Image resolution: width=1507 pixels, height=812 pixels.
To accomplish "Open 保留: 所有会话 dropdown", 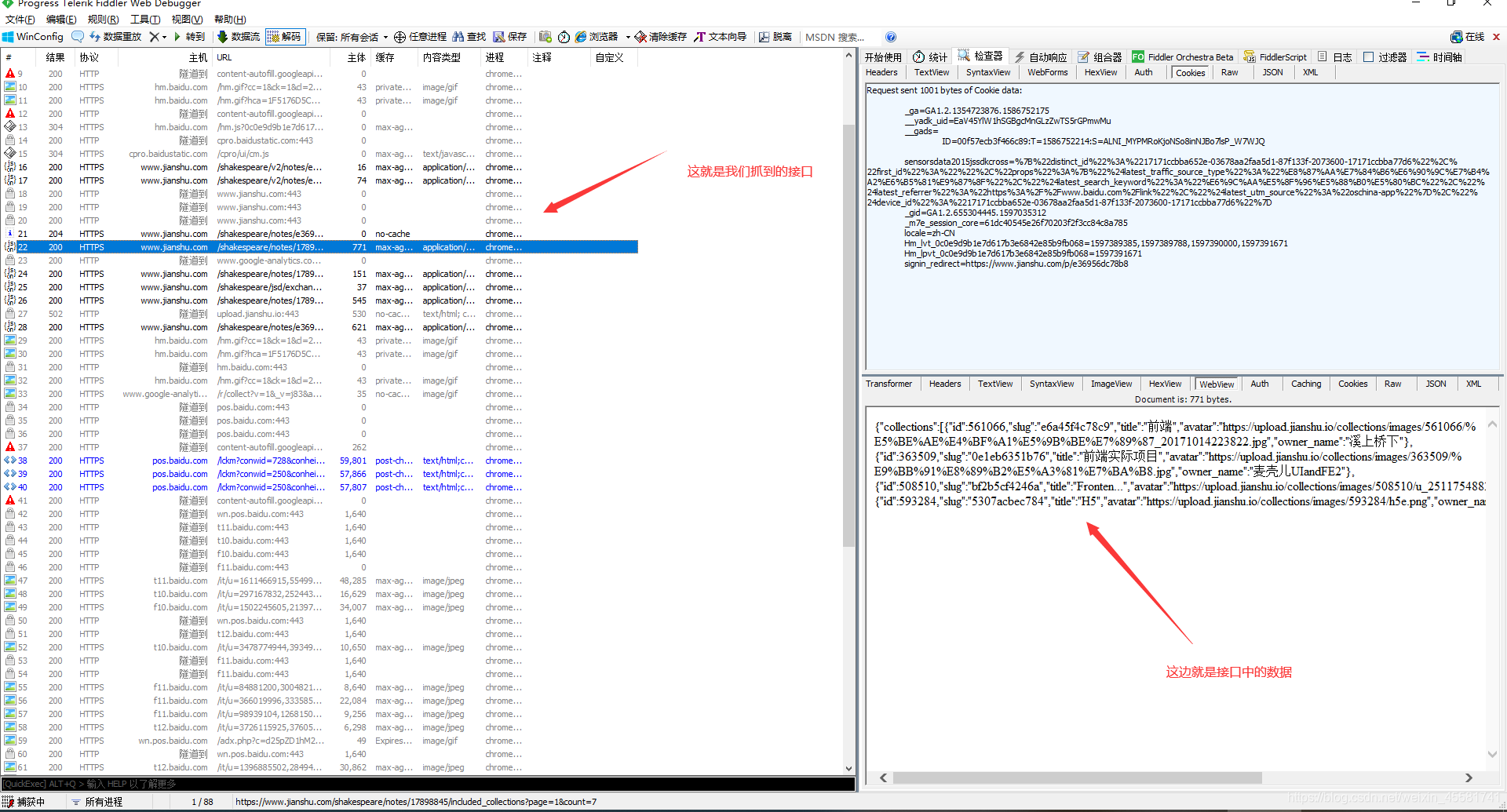I will coord(352,37).
